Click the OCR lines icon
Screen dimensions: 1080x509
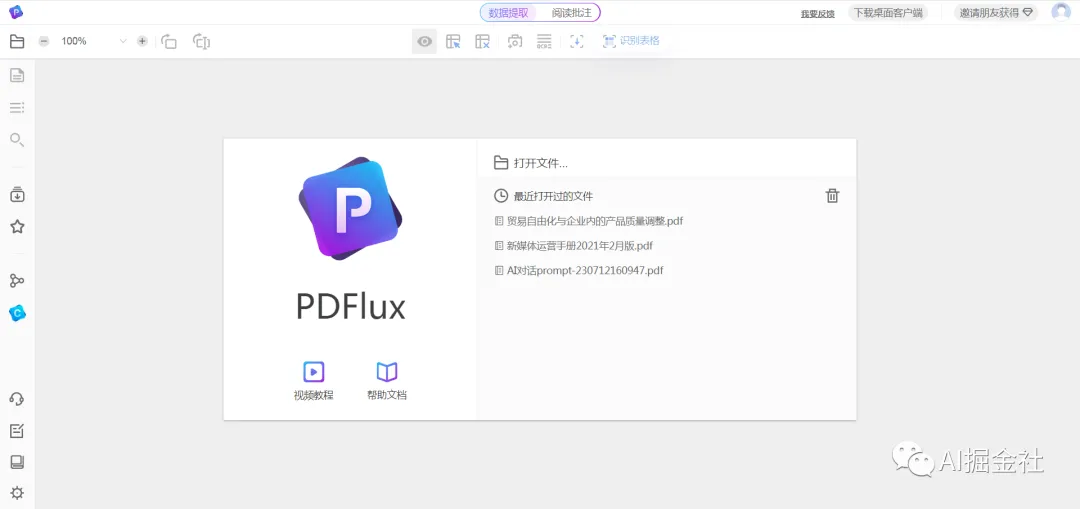click(544, 41)
